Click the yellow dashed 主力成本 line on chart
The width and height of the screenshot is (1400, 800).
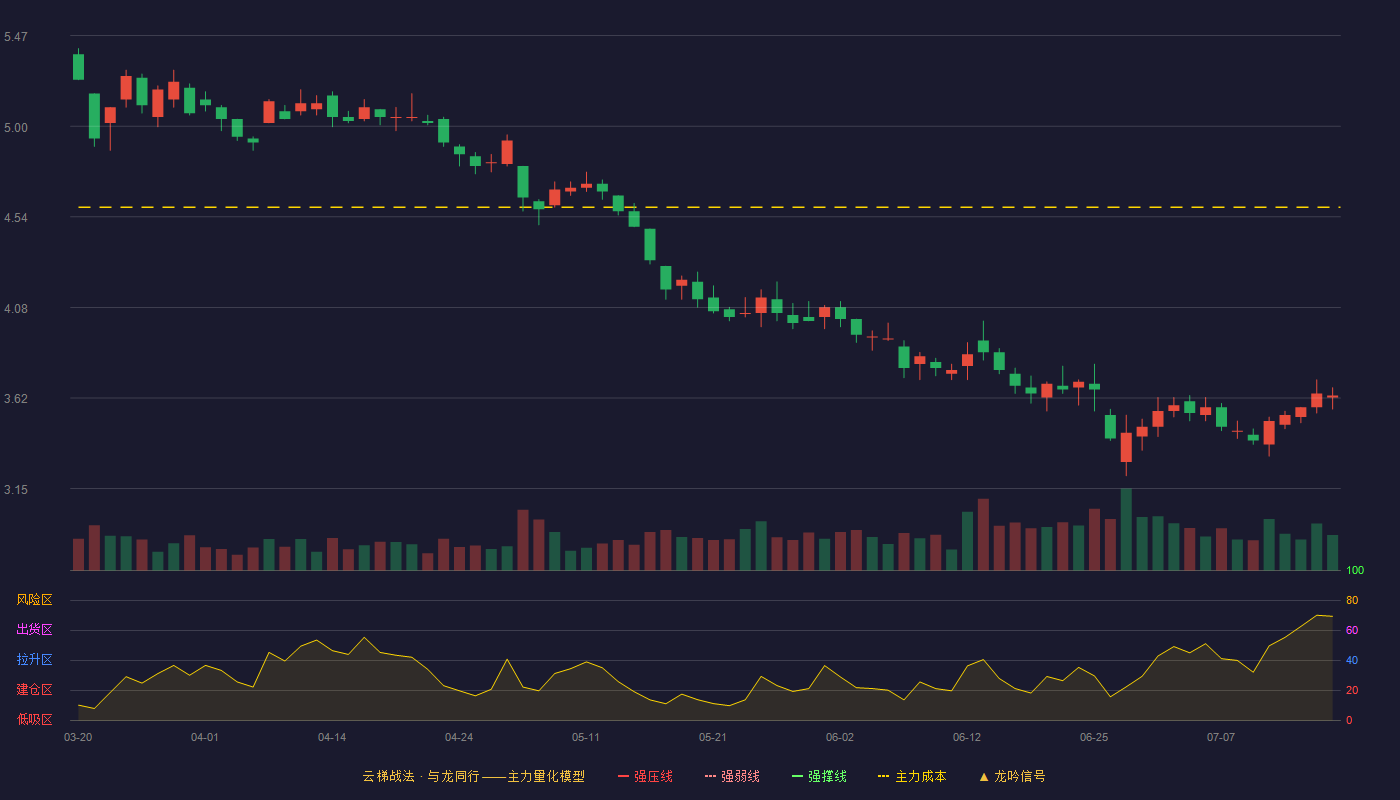tap(708, 207)
